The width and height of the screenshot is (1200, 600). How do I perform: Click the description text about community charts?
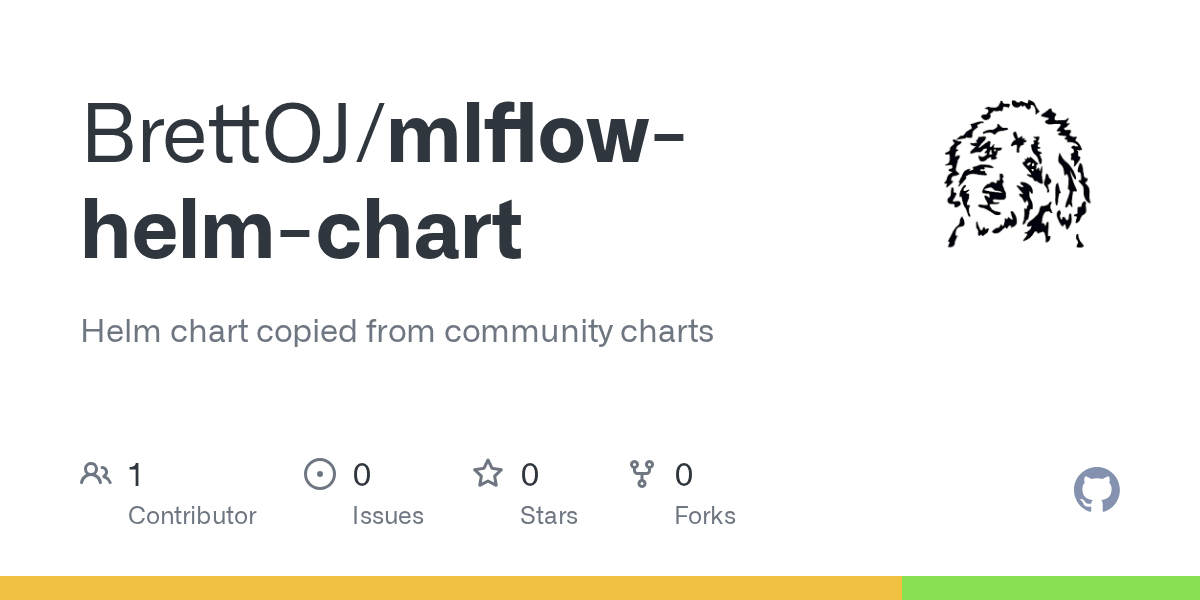click(397, 331)
